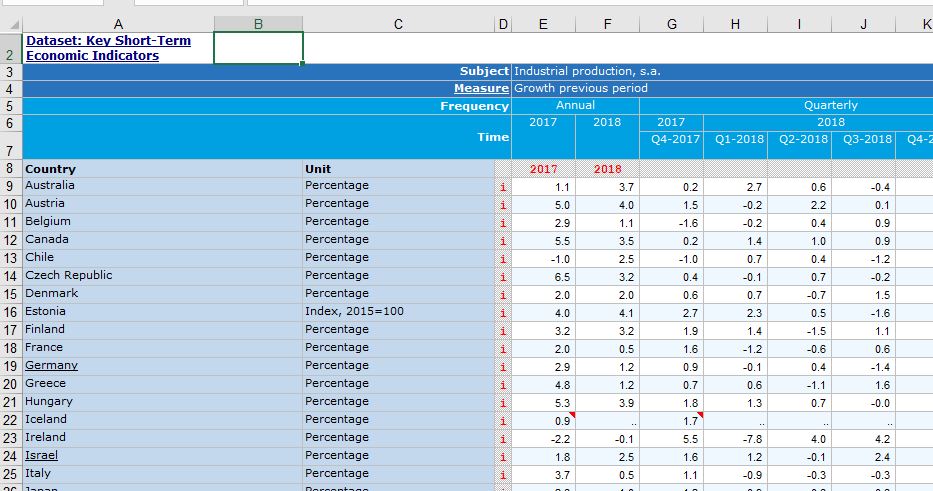
Task: Click the red 2018 cell in row 8
Action: pos(608,169)
